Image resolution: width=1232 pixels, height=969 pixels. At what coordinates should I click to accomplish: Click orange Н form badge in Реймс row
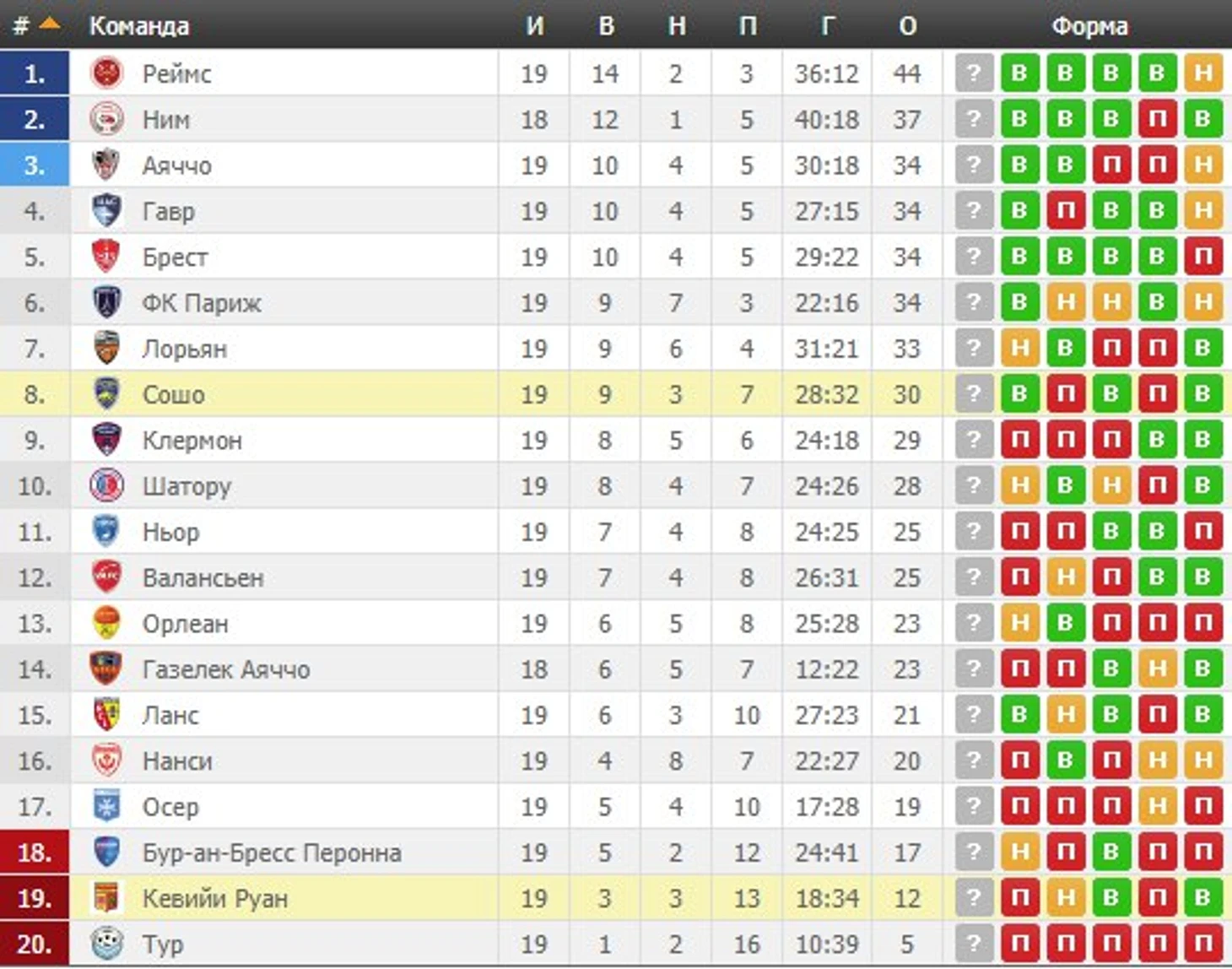(x=1202, y=73)
